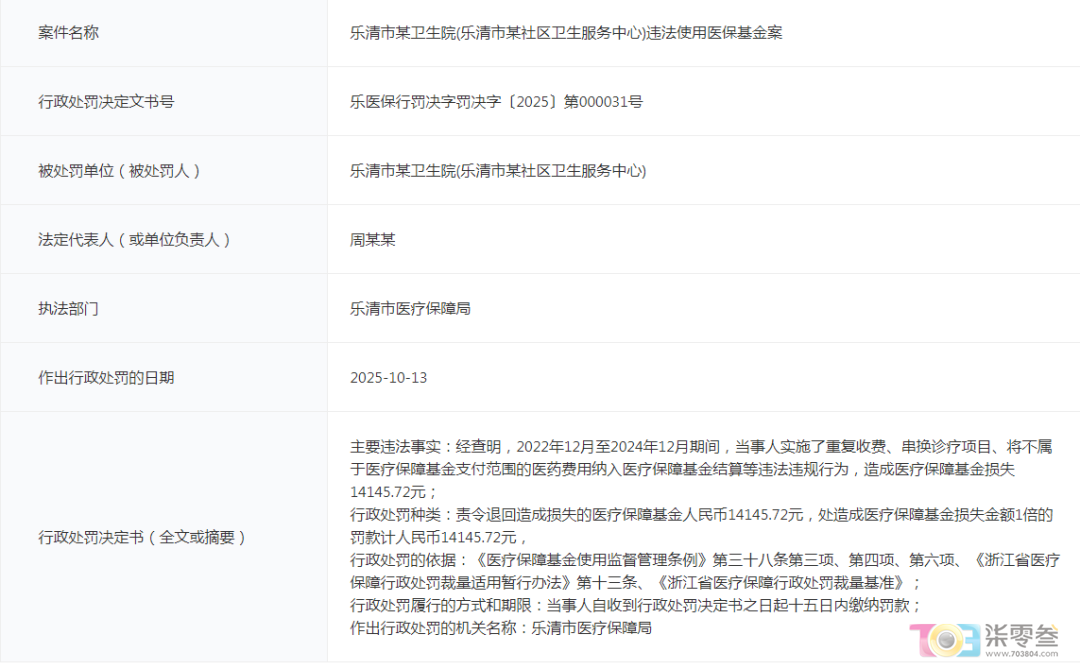Image resolution: width=1080 pixels, height=669 pixels.
Task: Click the date value 2025-10-13
Action: point(388,377)
